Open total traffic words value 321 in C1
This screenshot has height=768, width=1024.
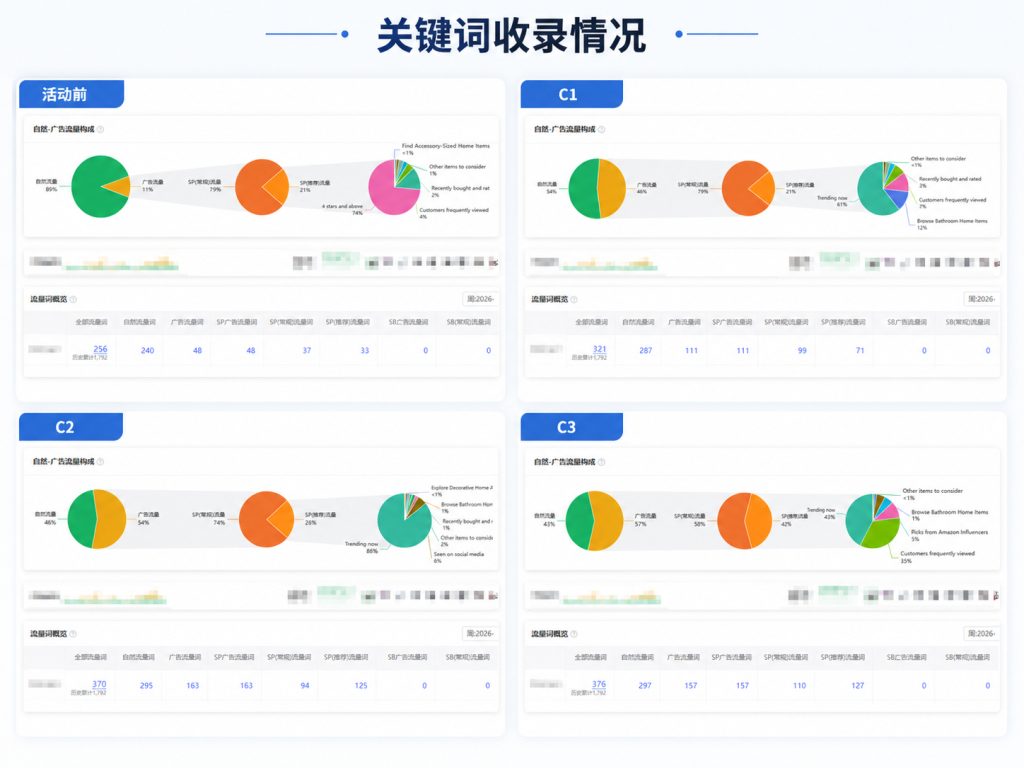click(x=600, y=349)
